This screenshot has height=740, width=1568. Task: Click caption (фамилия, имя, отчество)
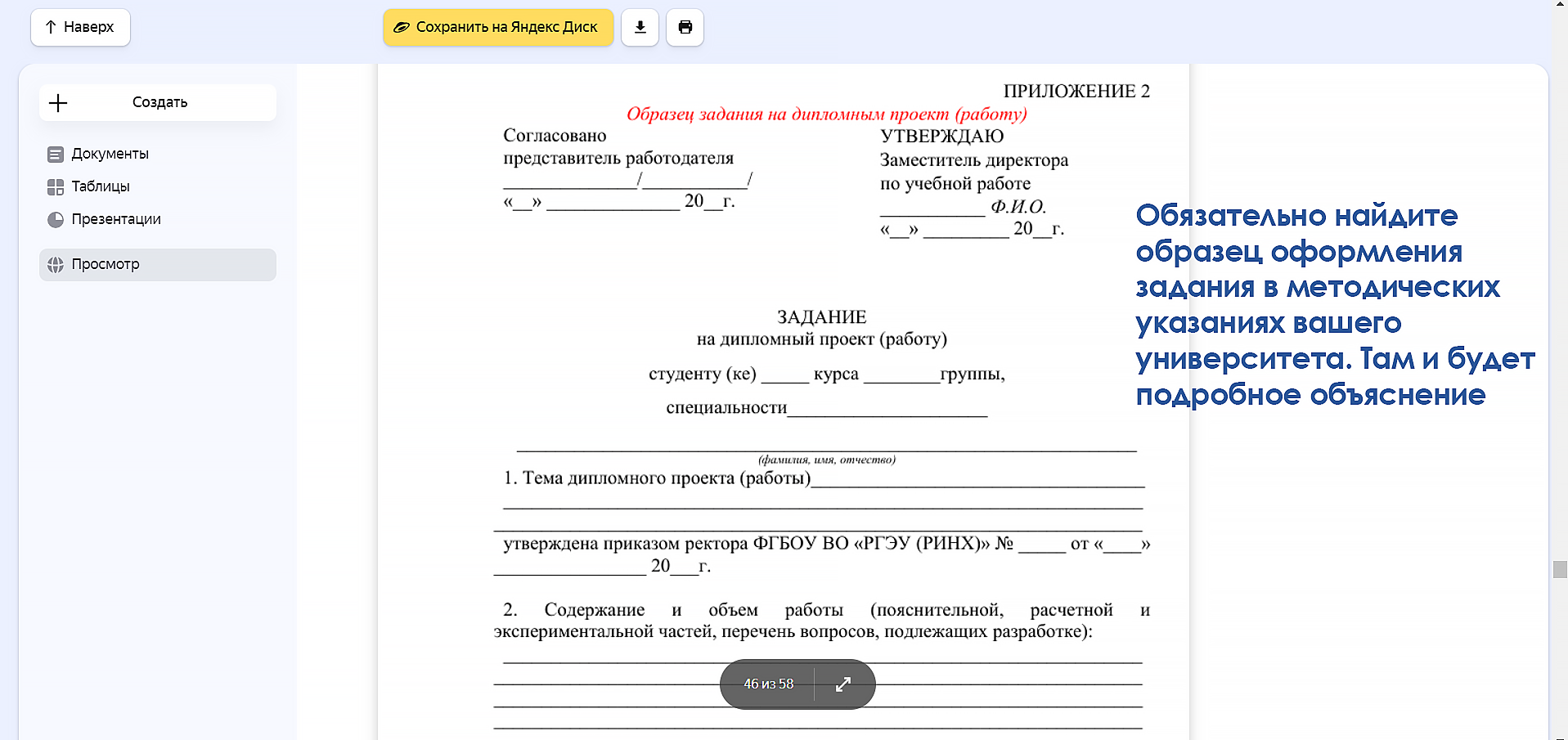(826, 460)
